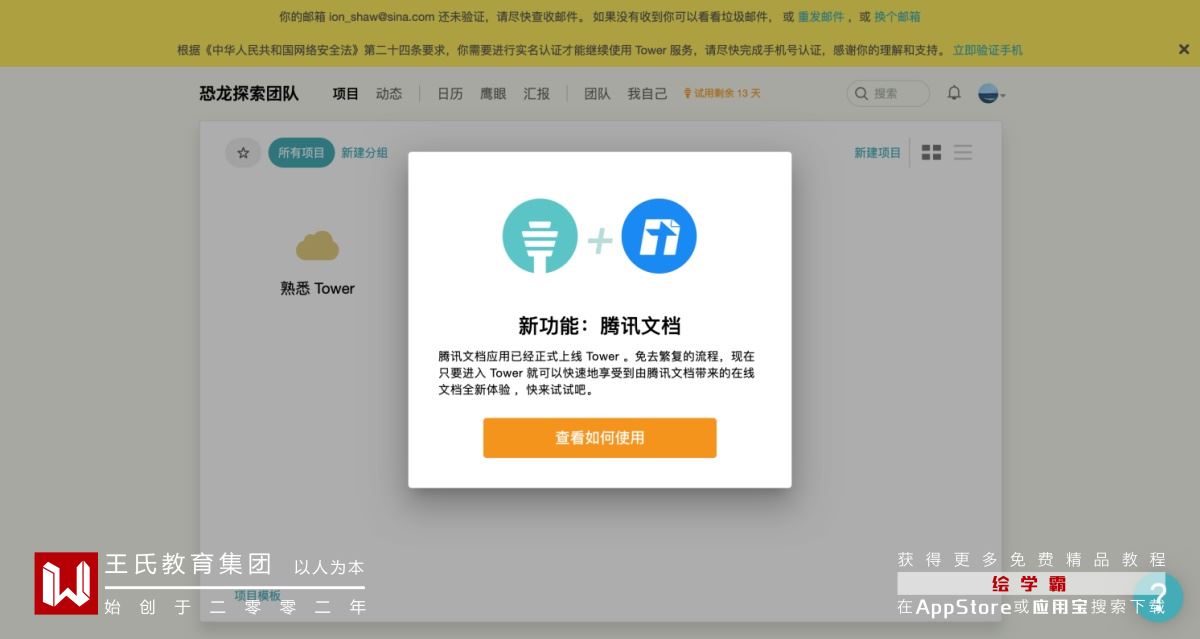Click the Tower logo in the dialog
Screen dimensions: 1200x639
tap(540, 237)
